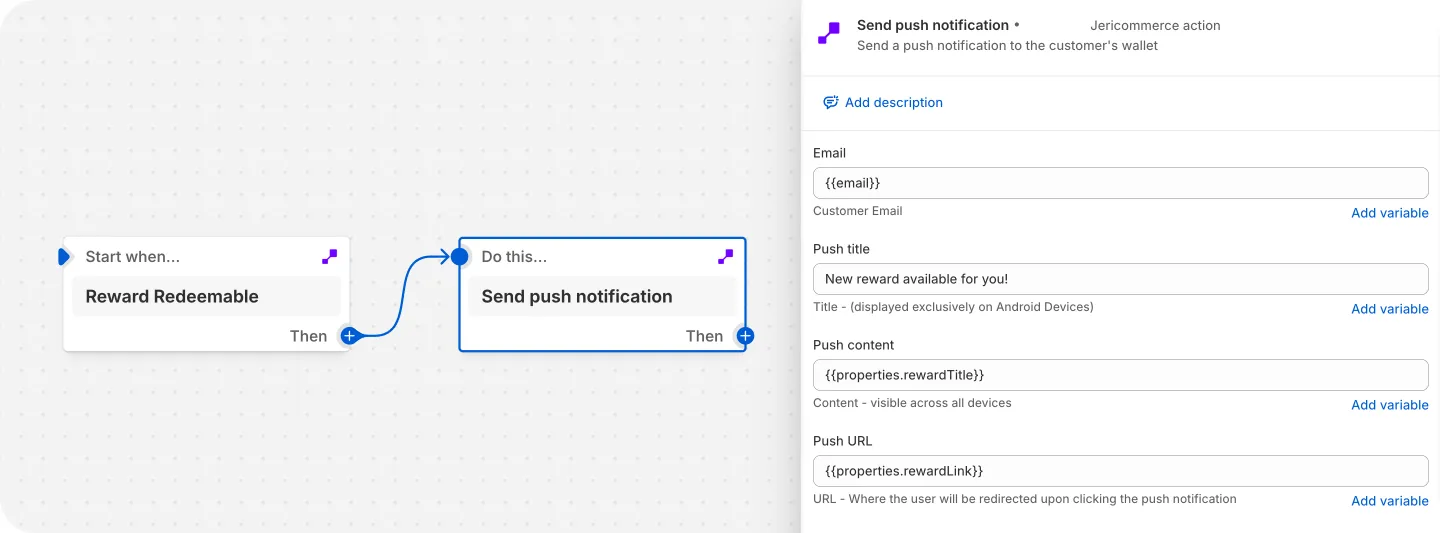Click the Send push notification panel title
This screenshot has height=533, width=1440.
(x=932, y=25)
